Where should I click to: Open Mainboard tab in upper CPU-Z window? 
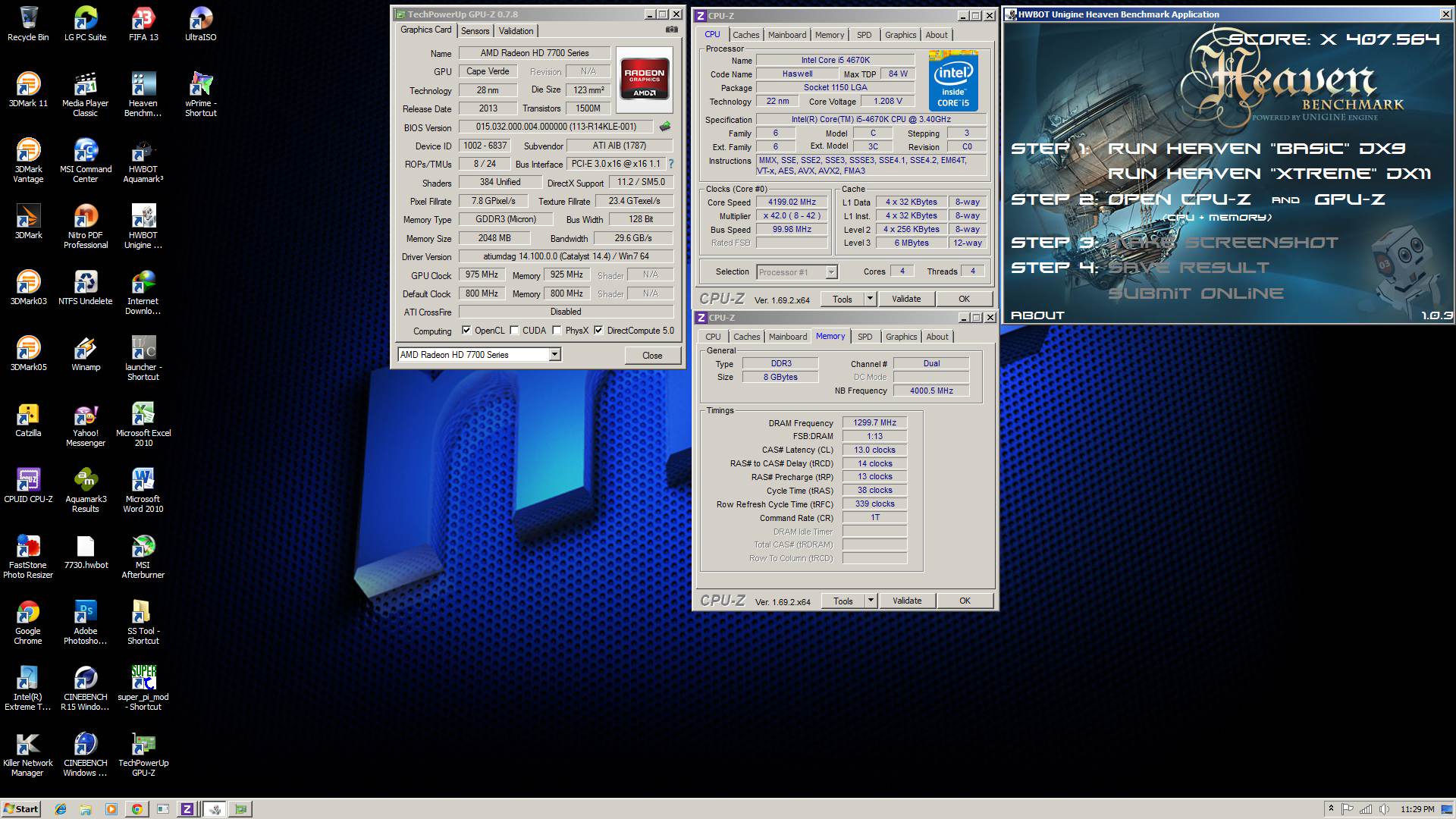[x=787, y=35]
